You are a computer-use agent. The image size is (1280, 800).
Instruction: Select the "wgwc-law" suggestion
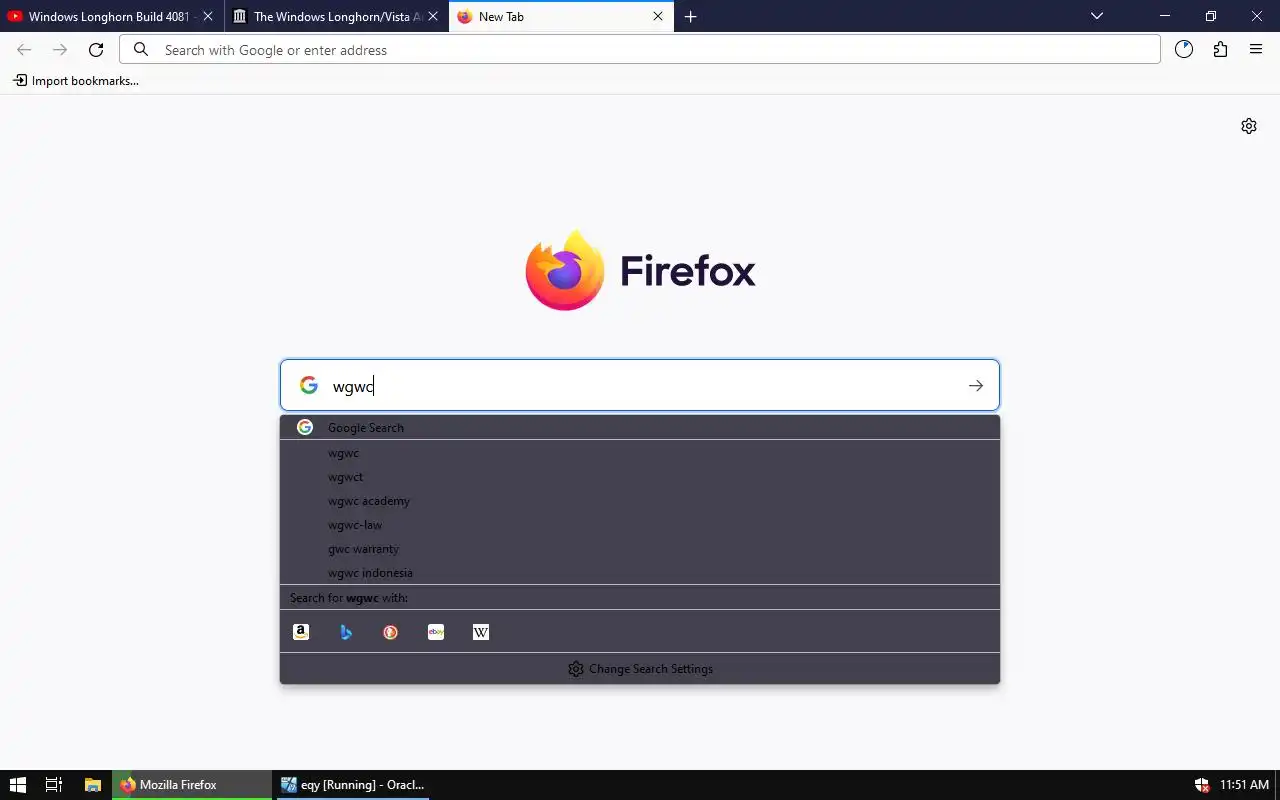[640, 525]
